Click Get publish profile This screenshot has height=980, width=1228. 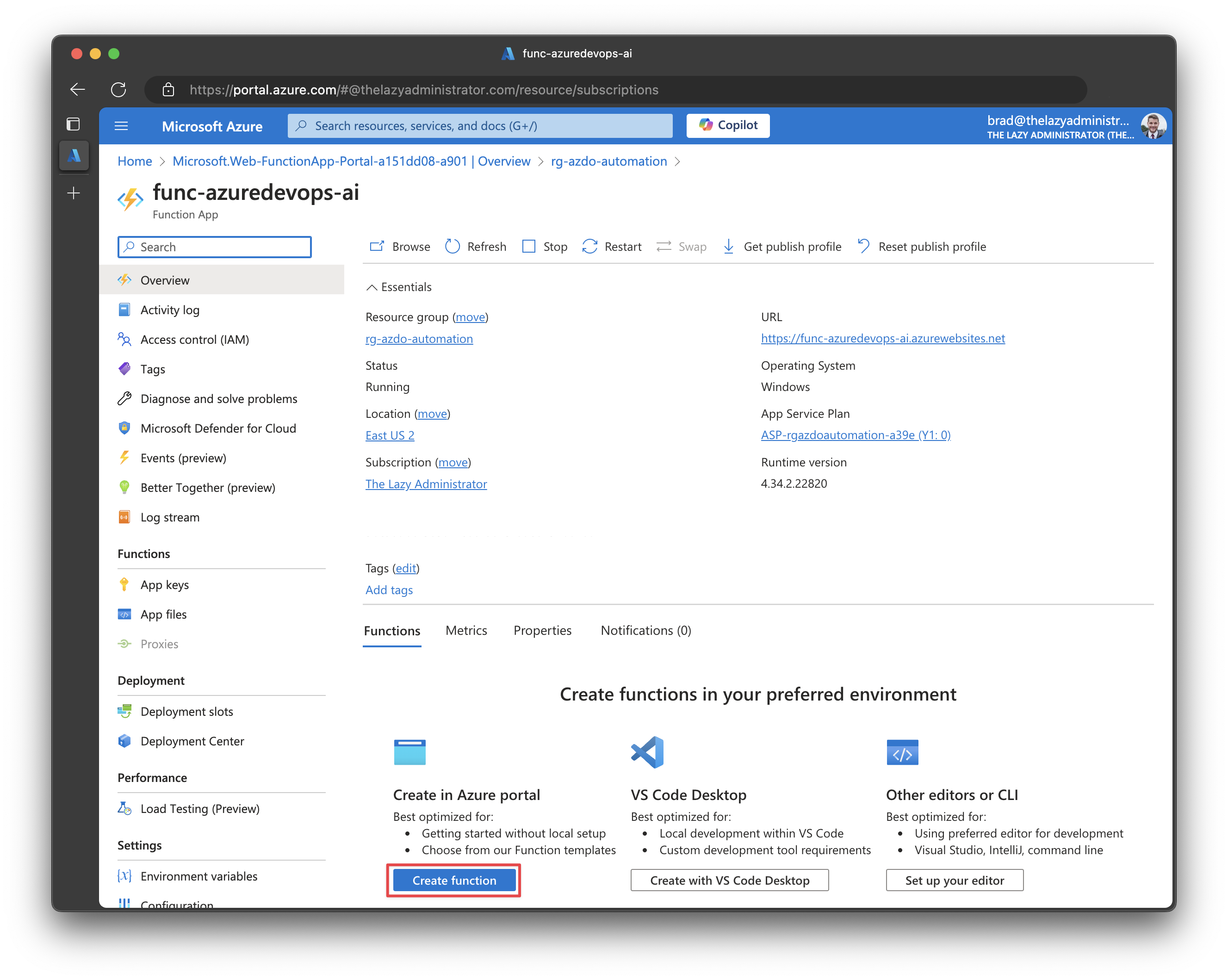[x=782, y=247]
